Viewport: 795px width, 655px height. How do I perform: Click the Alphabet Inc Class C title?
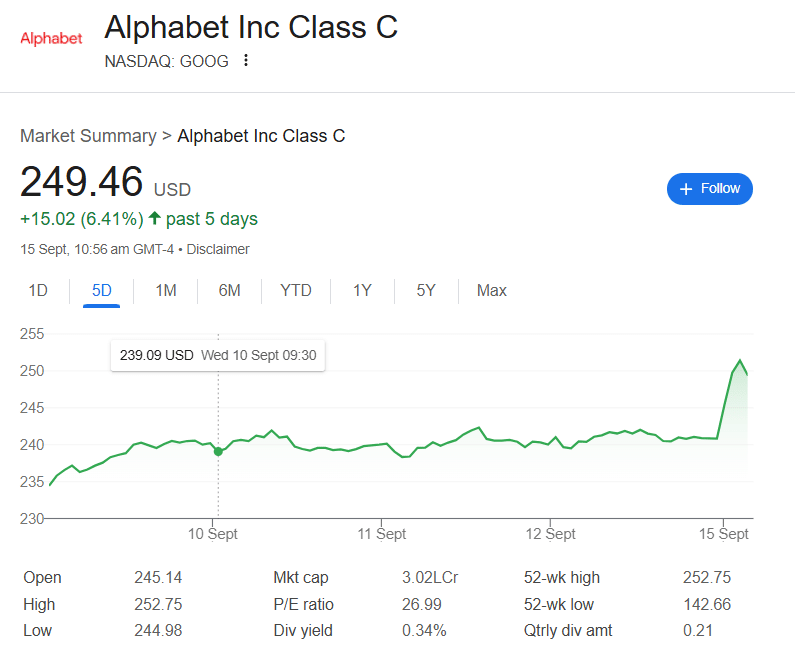click(251, 27)
